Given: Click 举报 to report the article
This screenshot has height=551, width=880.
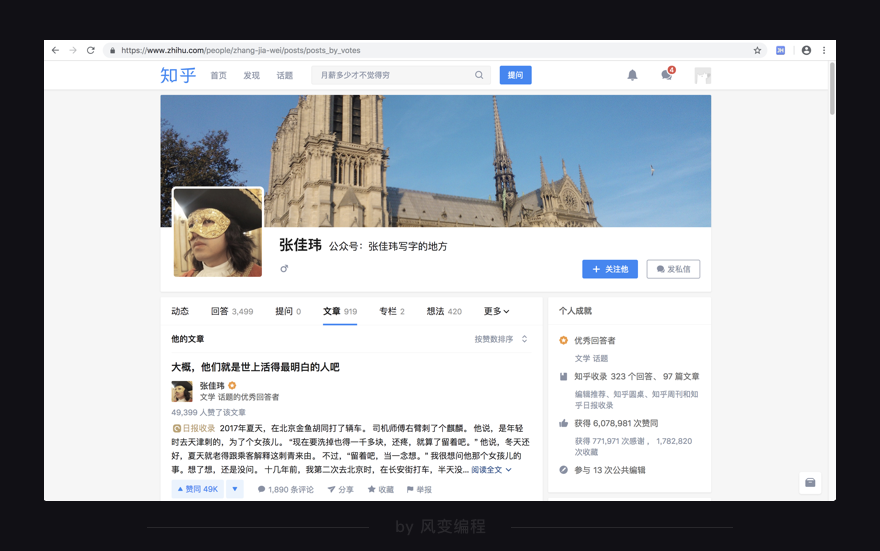Looking at the screenshot, I should [x=419, y=489].
